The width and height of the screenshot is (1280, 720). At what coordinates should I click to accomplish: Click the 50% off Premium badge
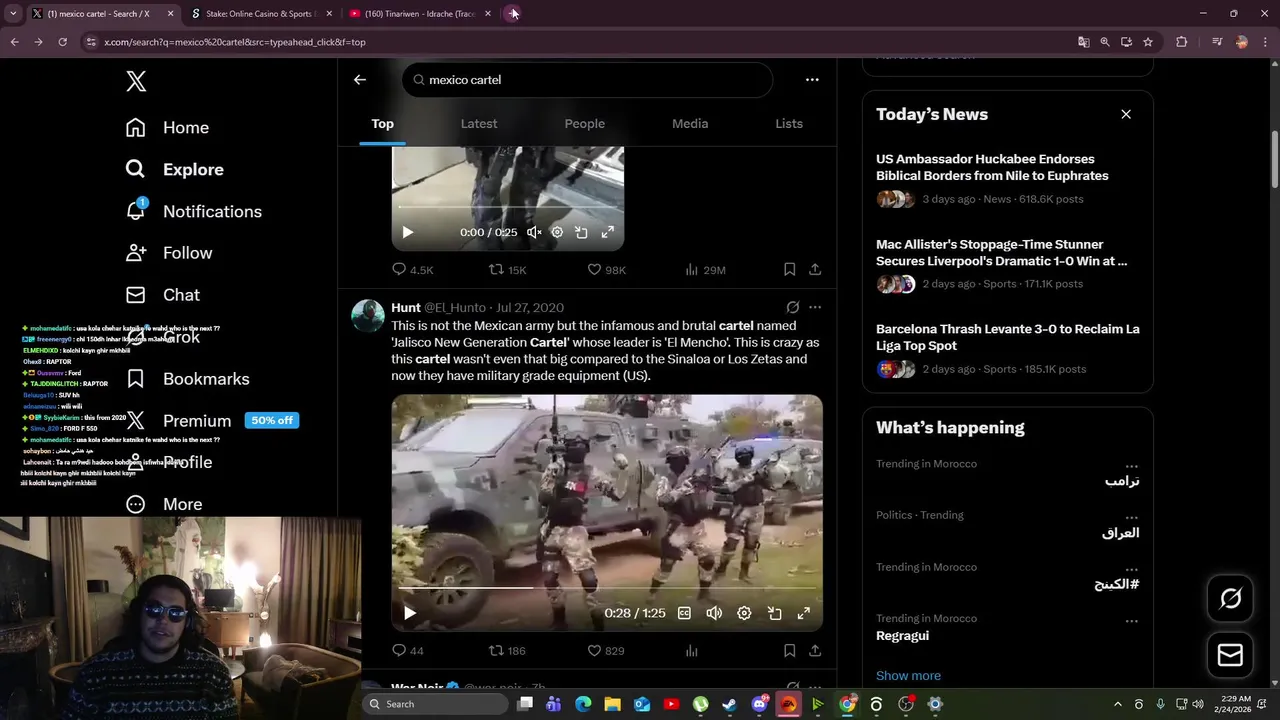[x=272, y=420]
